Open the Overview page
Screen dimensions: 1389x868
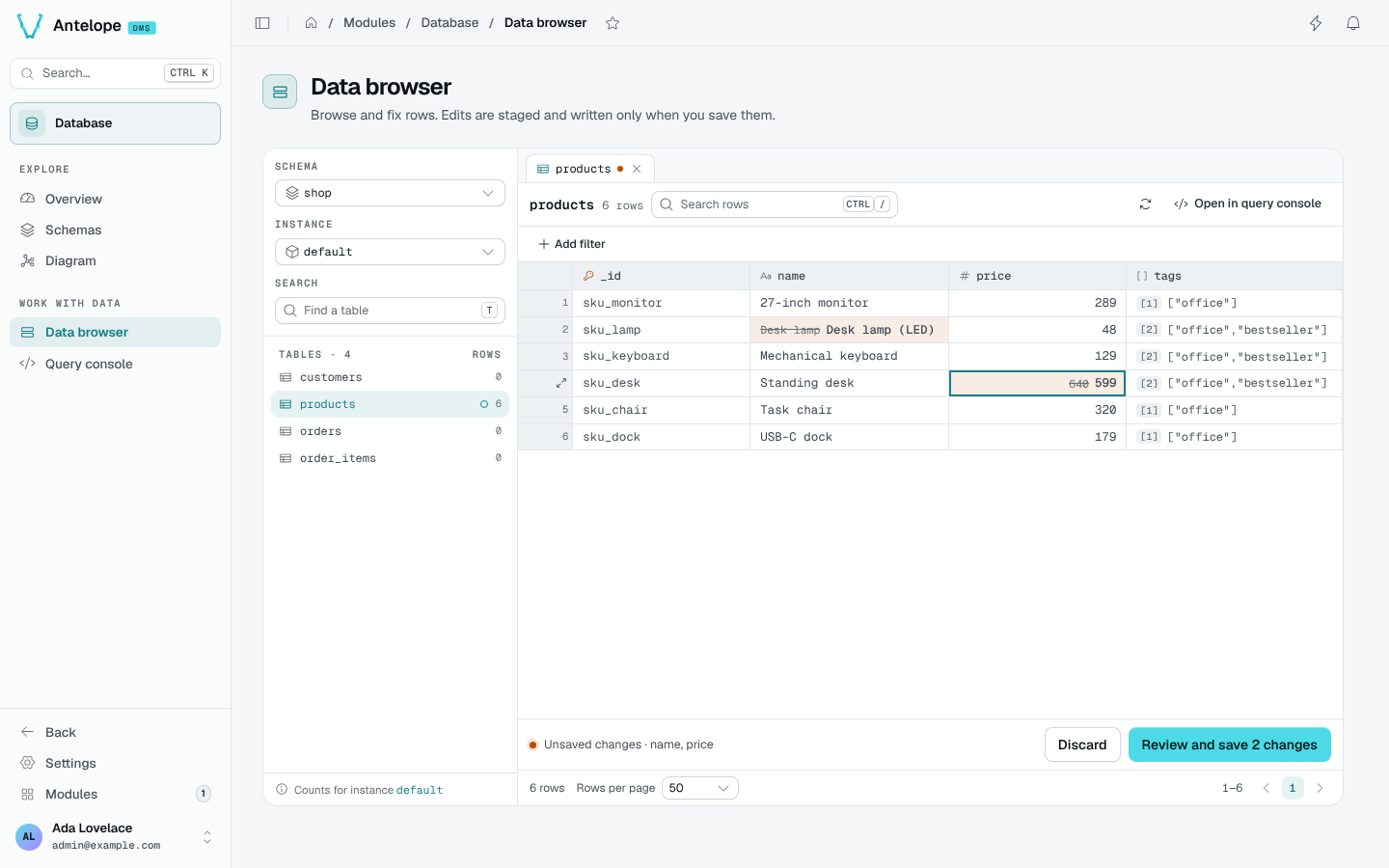tap(115, 199)
